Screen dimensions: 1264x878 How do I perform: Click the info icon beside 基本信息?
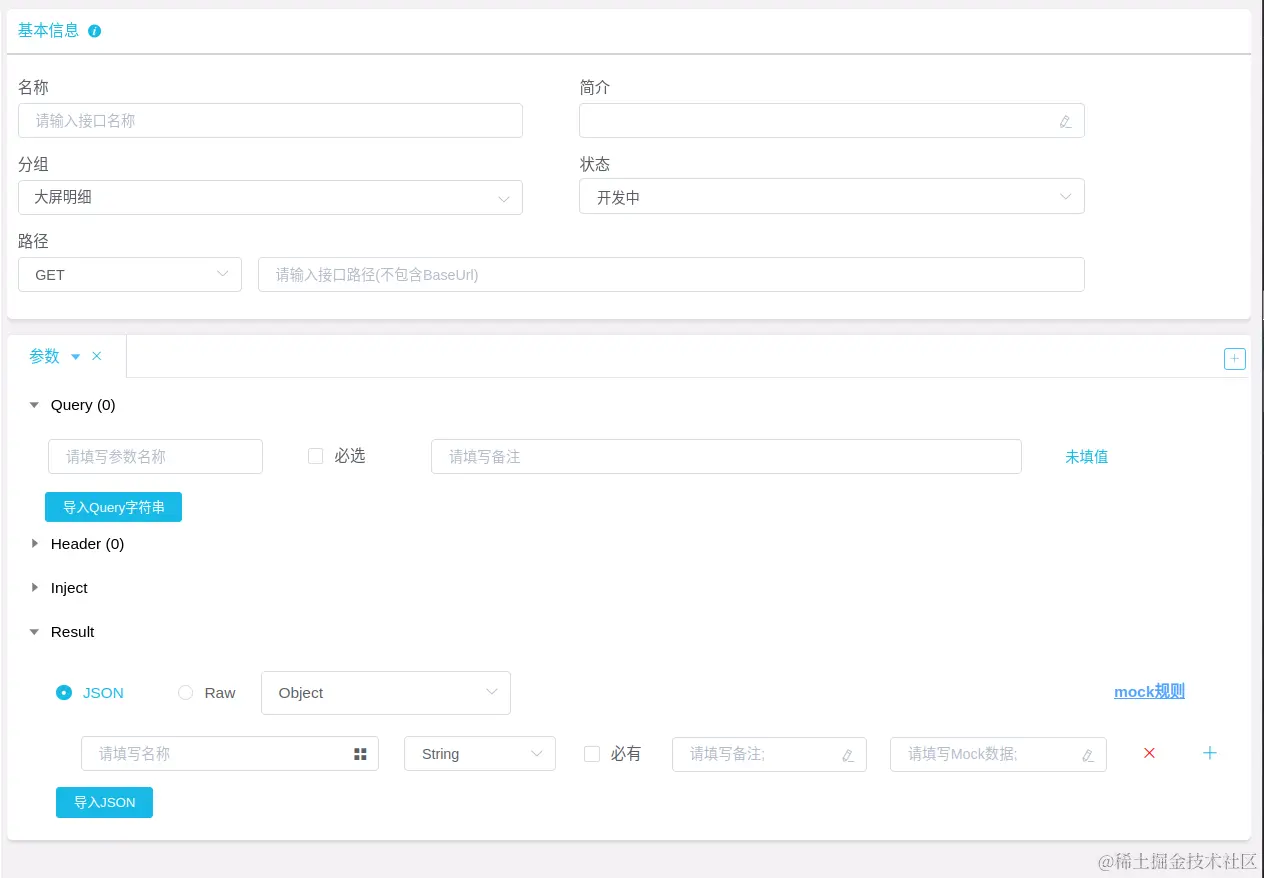tap(95, 31)
